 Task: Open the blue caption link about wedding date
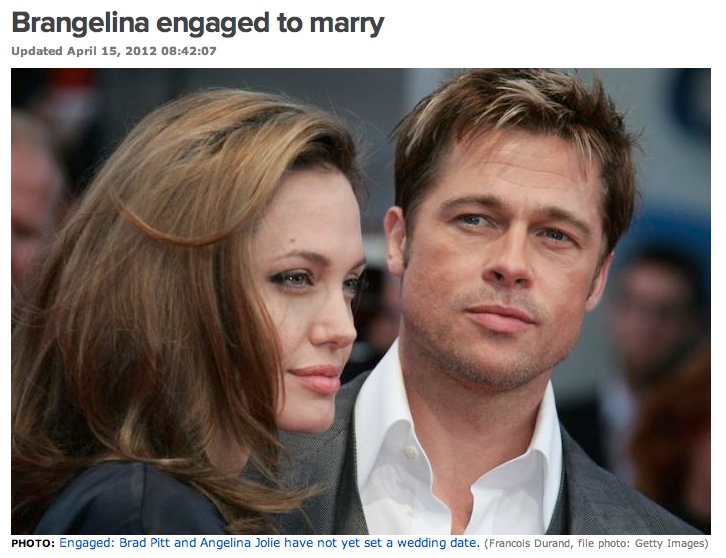[x=269, y=543]
